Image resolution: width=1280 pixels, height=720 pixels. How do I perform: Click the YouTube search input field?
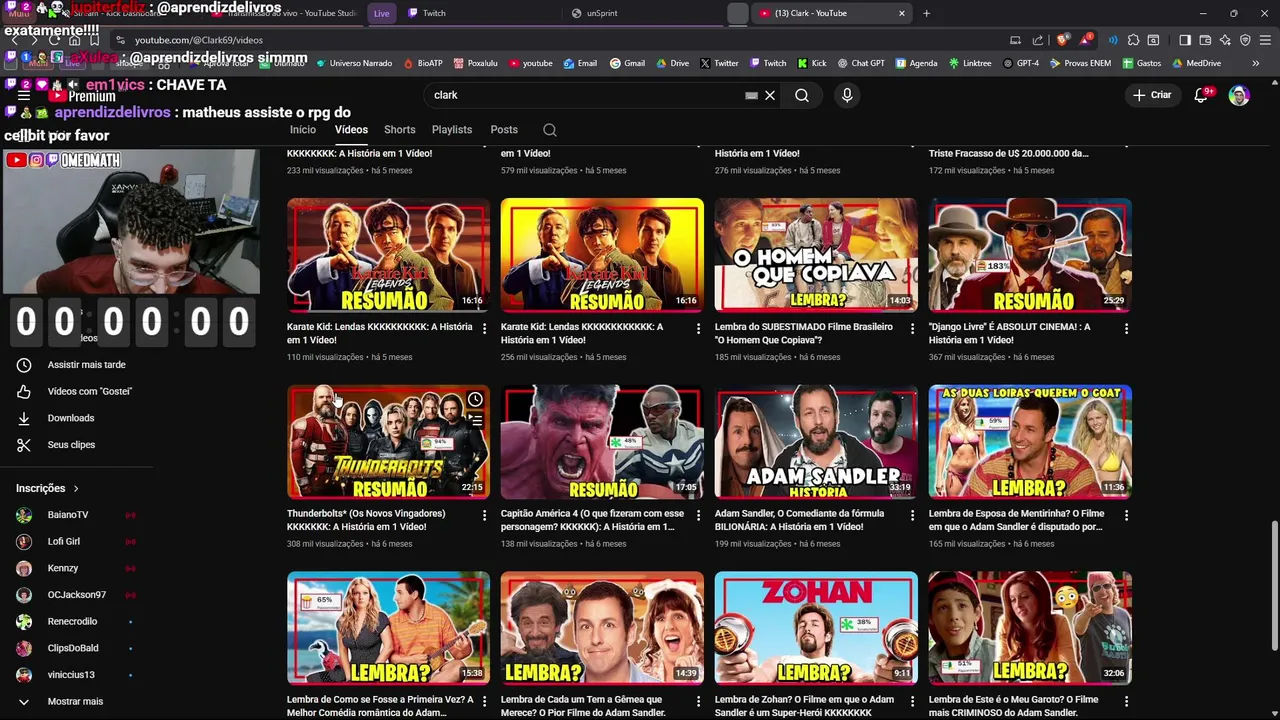pos(585,95)
